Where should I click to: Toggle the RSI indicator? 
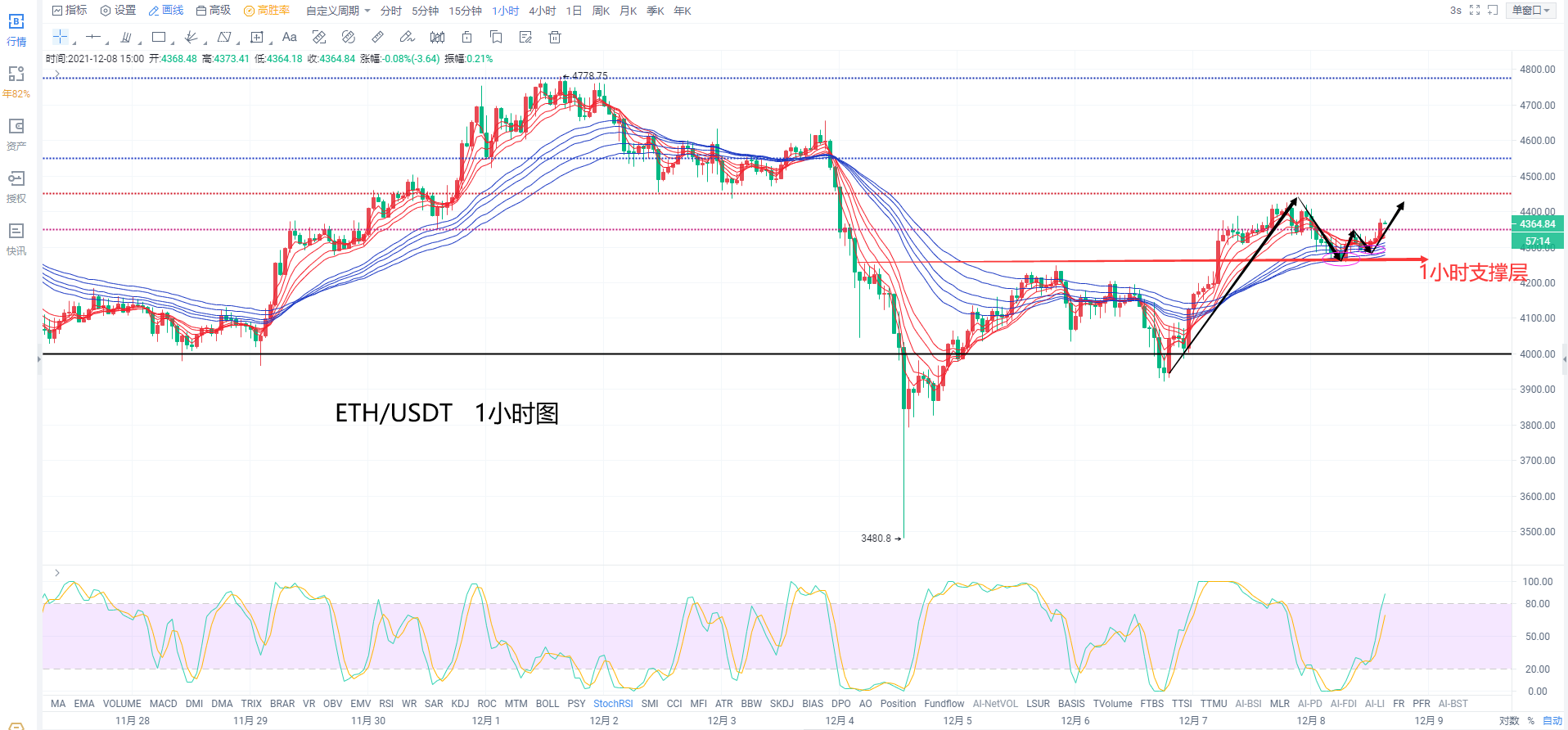(x=386, y=704)
